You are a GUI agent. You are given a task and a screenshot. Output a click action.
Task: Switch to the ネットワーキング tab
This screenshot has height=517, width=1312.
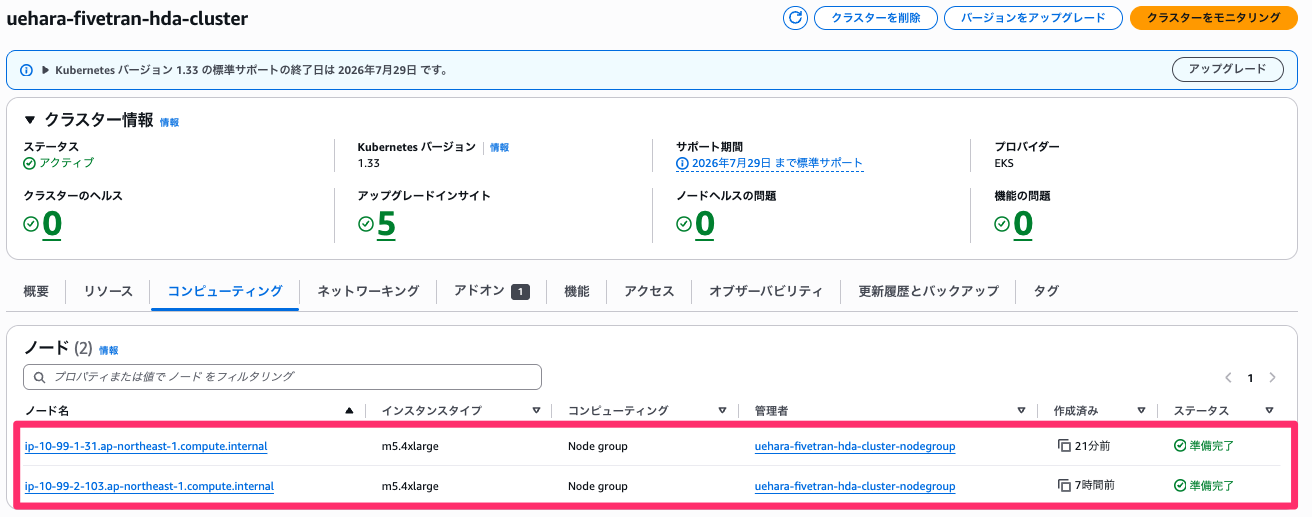[x=368, y=291]
